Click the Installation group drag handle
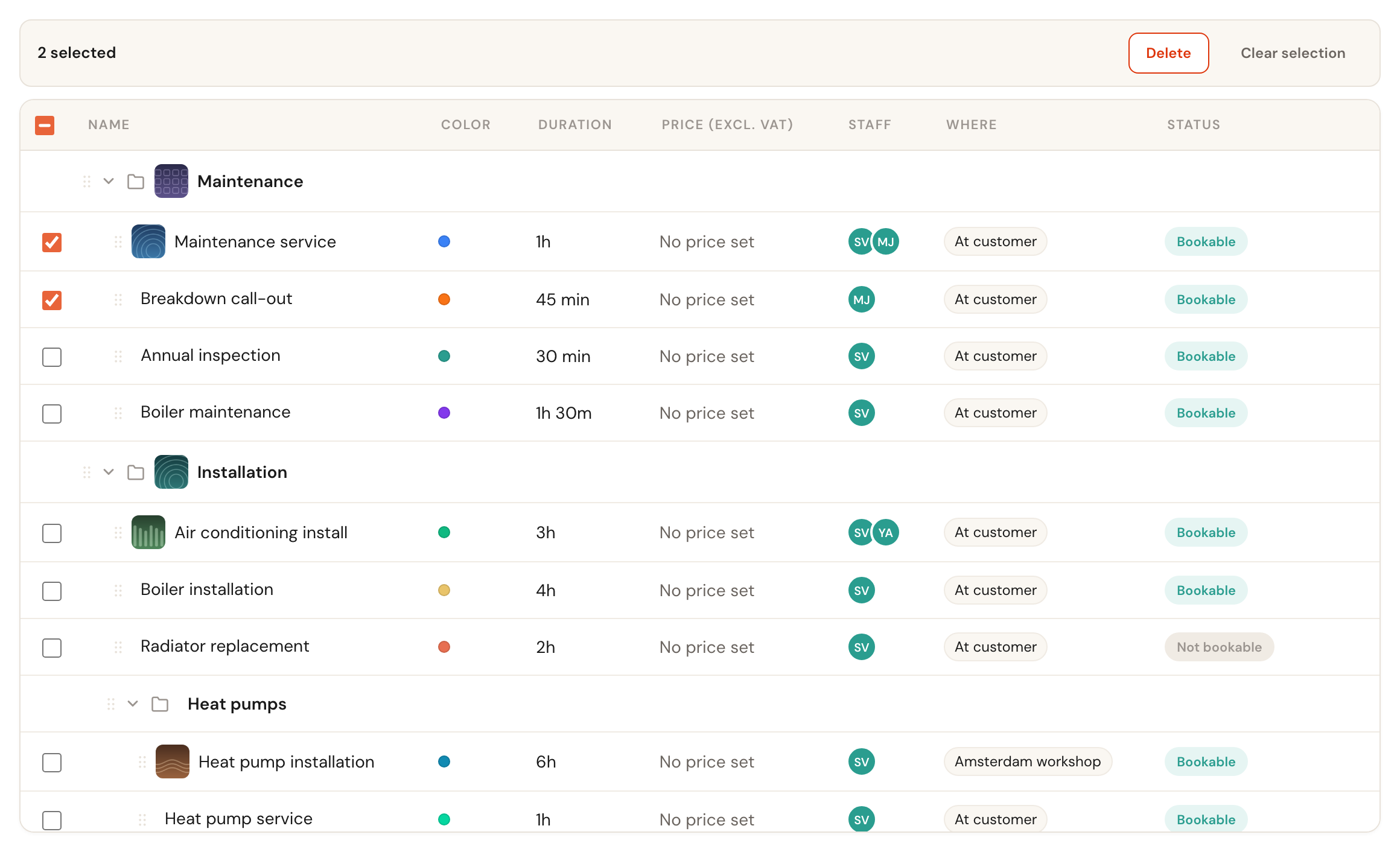This screenshot has height=852, width=1400. [x=87, y=472]
